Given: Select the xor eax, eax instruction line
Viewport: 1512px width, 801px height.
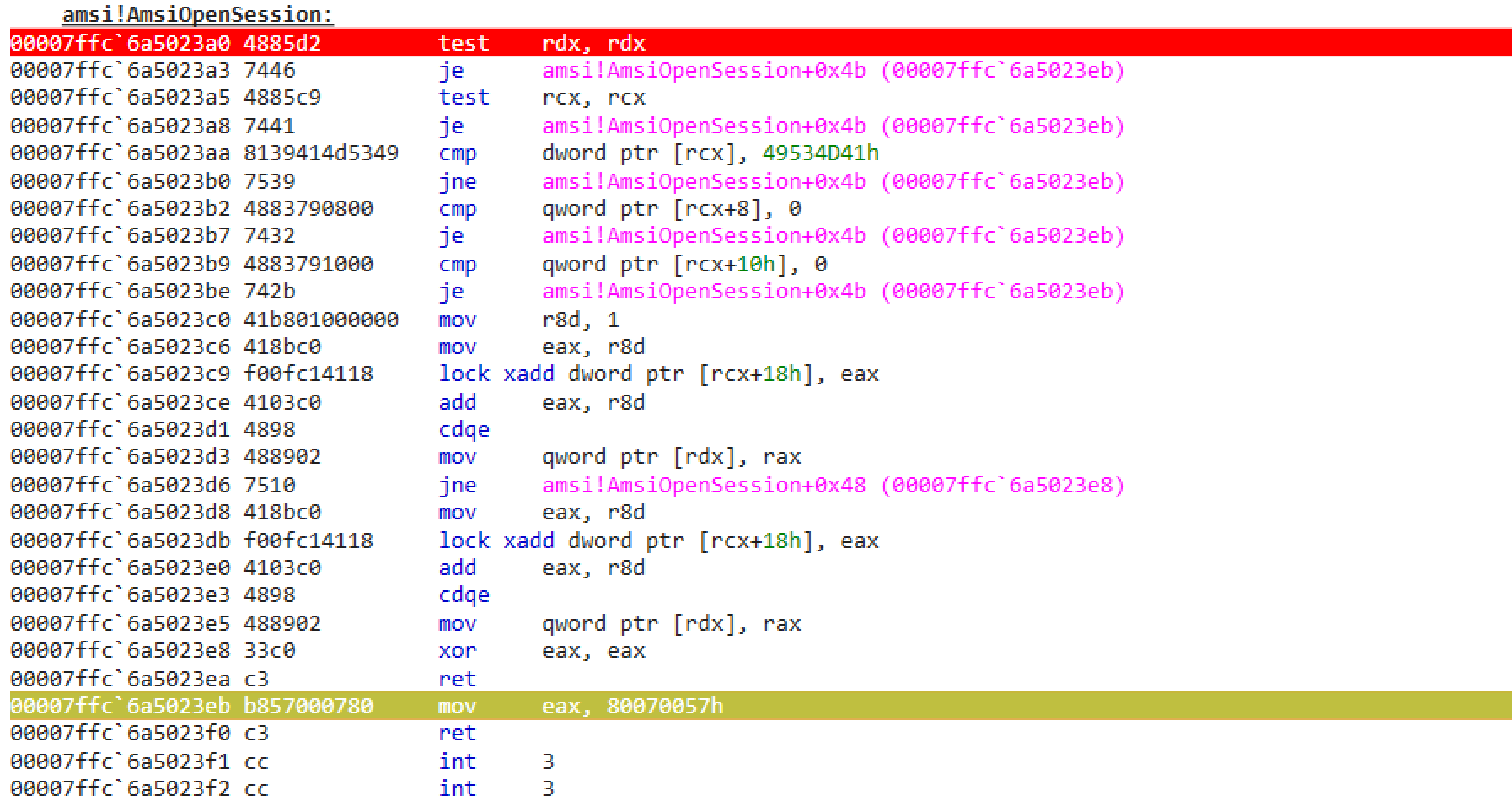Looking at the screenshot, I should tap(328, 651).
